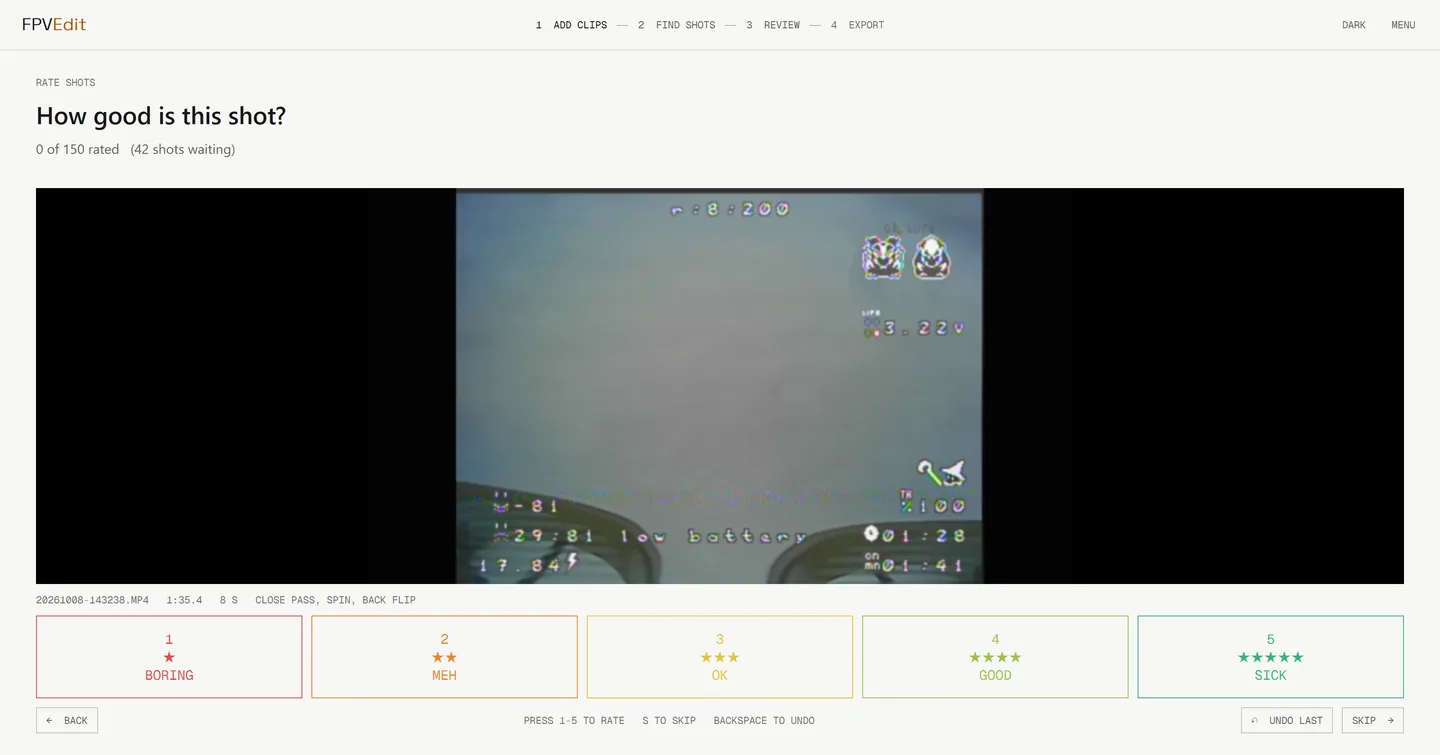
Task: Click the FPV video preview frame
Action: (x=720, y=386)
